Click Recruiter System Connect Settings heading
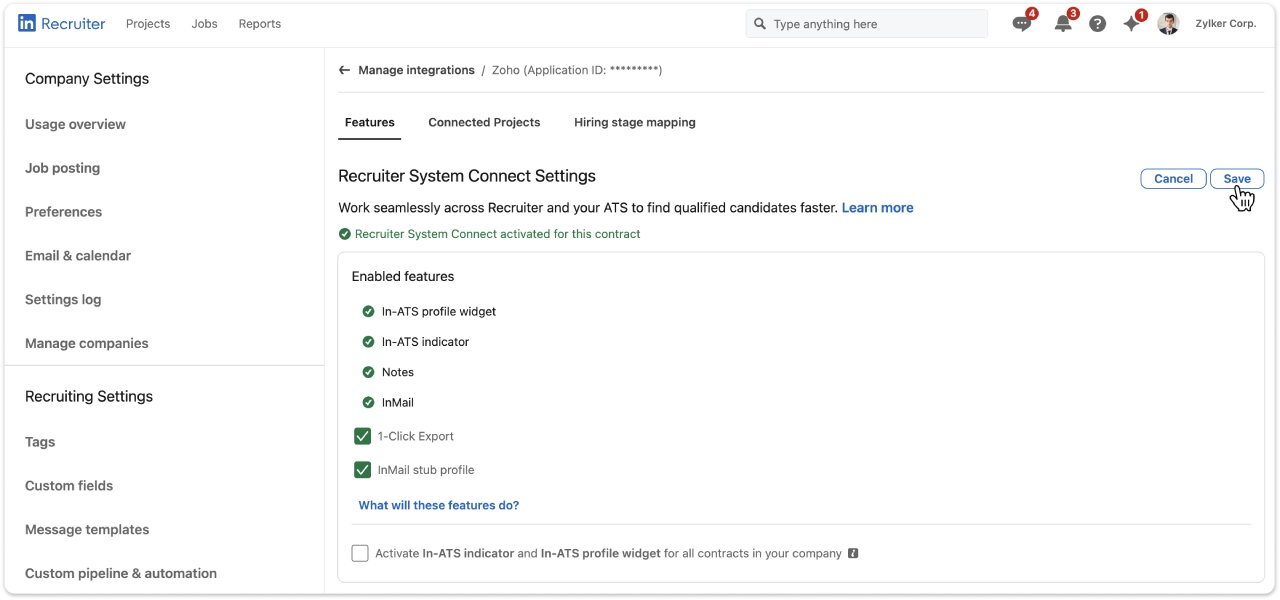Viewport: 1280px width, 600px height. click(x=467, y=176)
